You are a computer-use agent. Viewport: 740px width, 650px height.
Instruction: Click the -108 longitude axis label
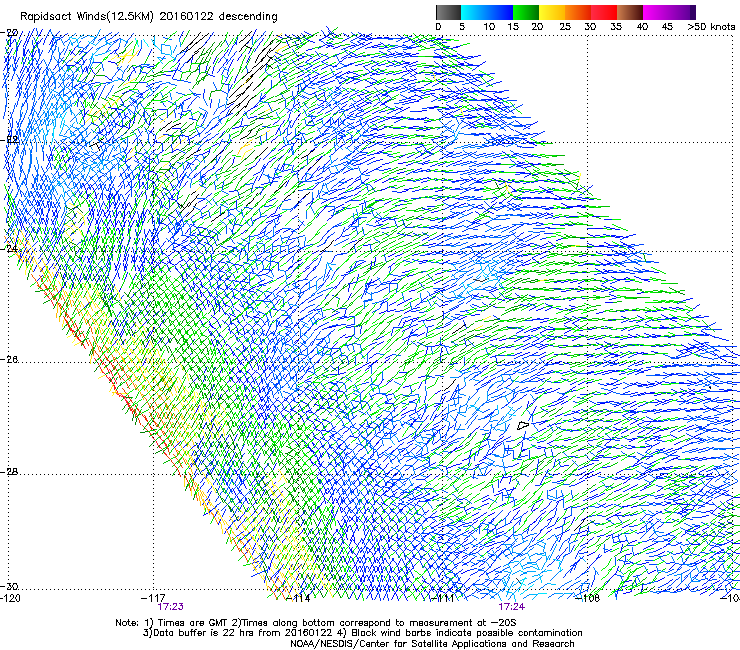click(x=588, y=598)
